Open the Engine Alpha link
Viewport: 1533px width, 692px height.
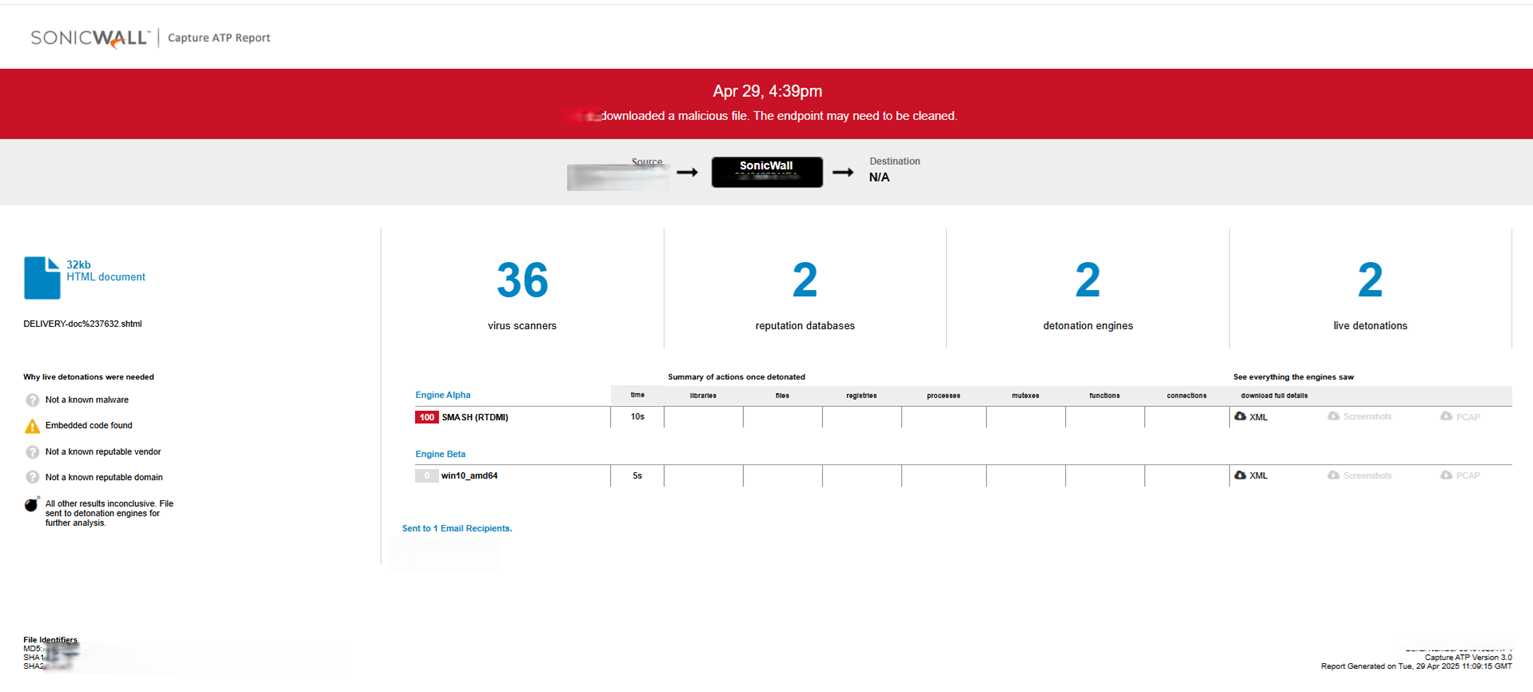(x=443, y=395)
